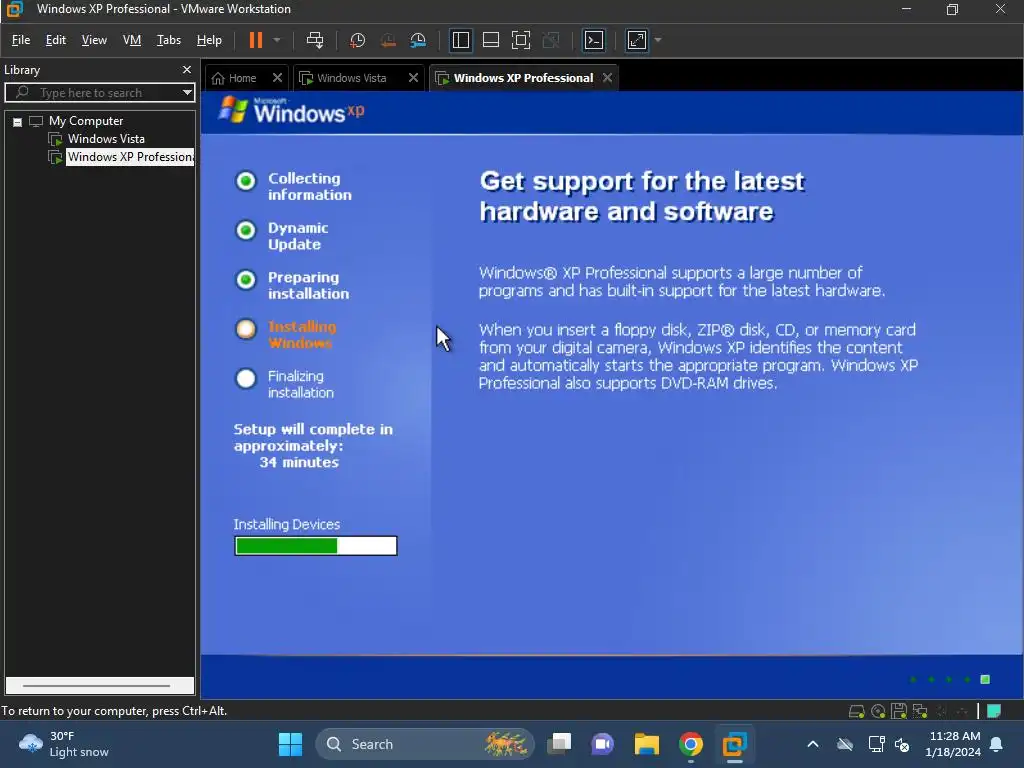Viewport: 1024px width, 768px height.
Task: Revert virtual machine to previous snapshot
Action: point(388,40)
